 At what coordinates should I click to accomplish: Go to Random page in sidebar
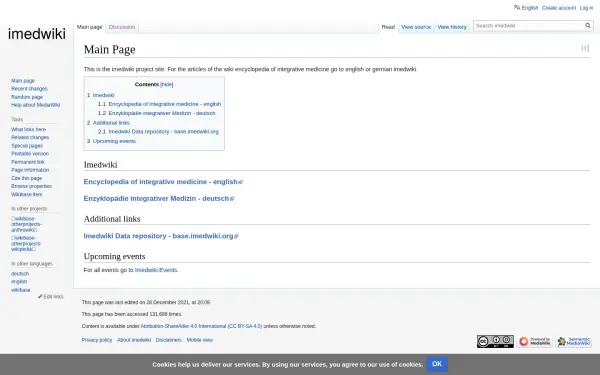pyautogui.click(x=27, y=97)
